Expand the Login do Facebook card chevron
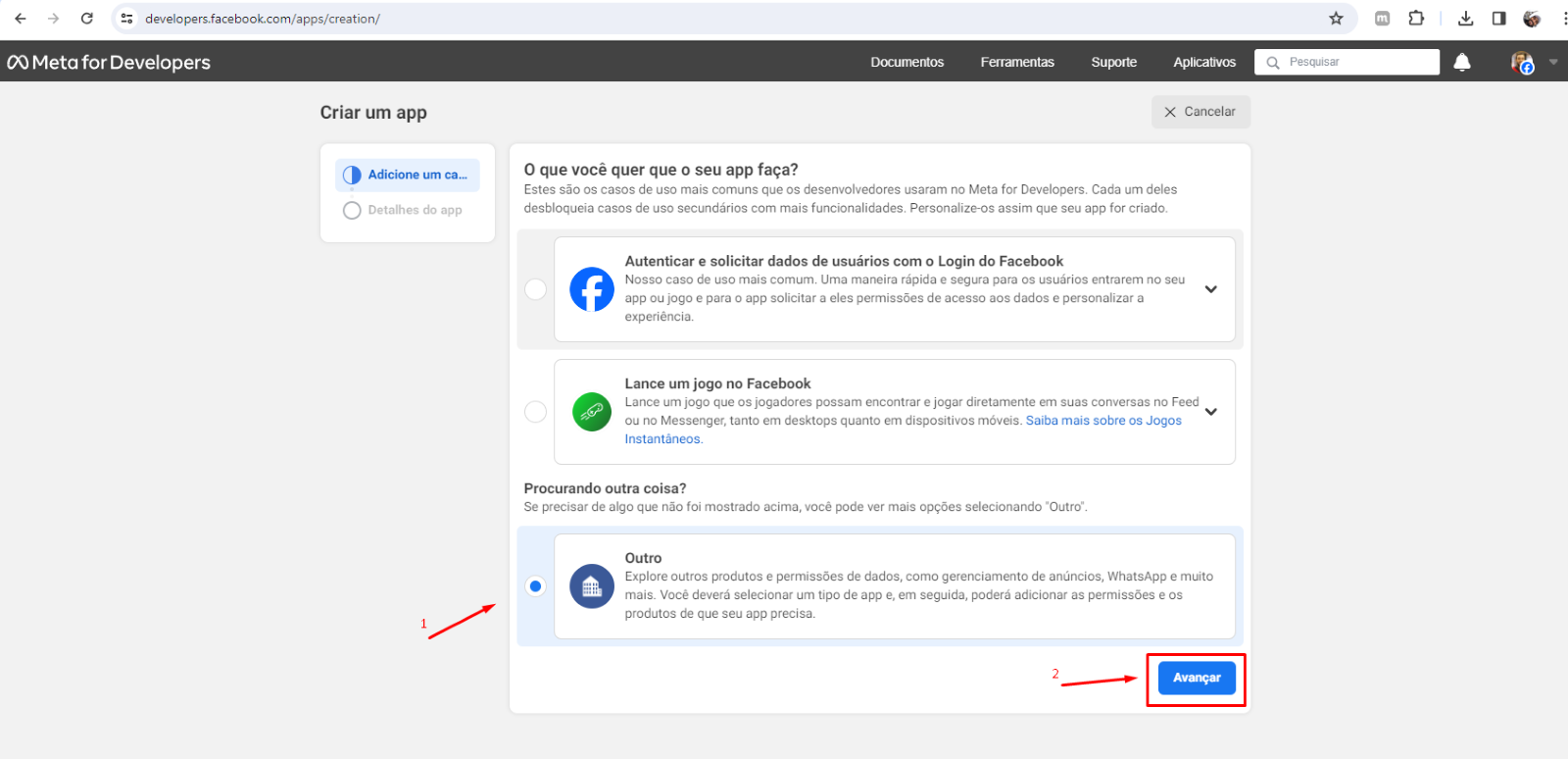Viewport: 1568px width, 759px height. (x=1211, y=289)
